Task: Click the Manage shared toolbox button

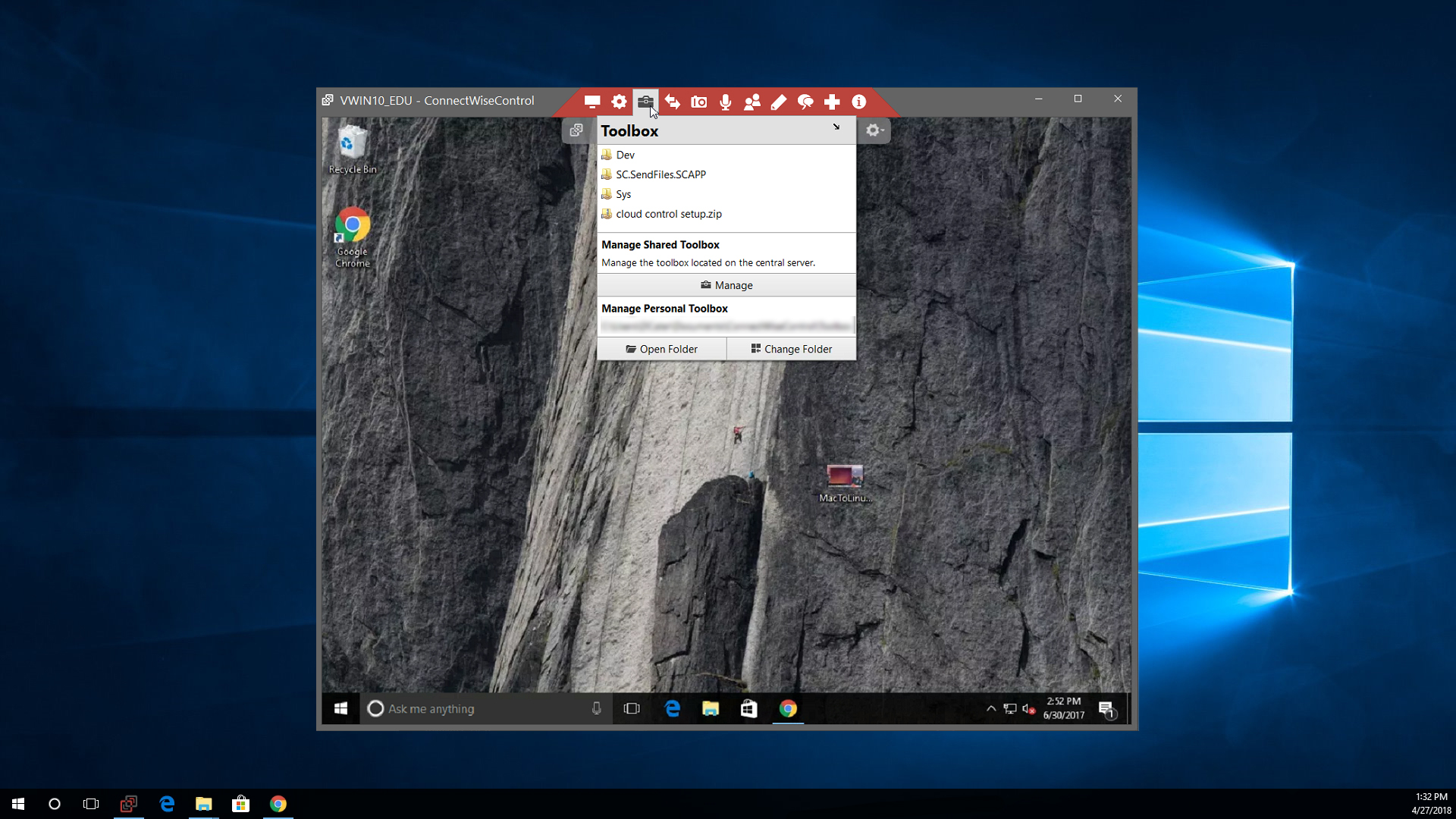Action: [x=726, y=285]
